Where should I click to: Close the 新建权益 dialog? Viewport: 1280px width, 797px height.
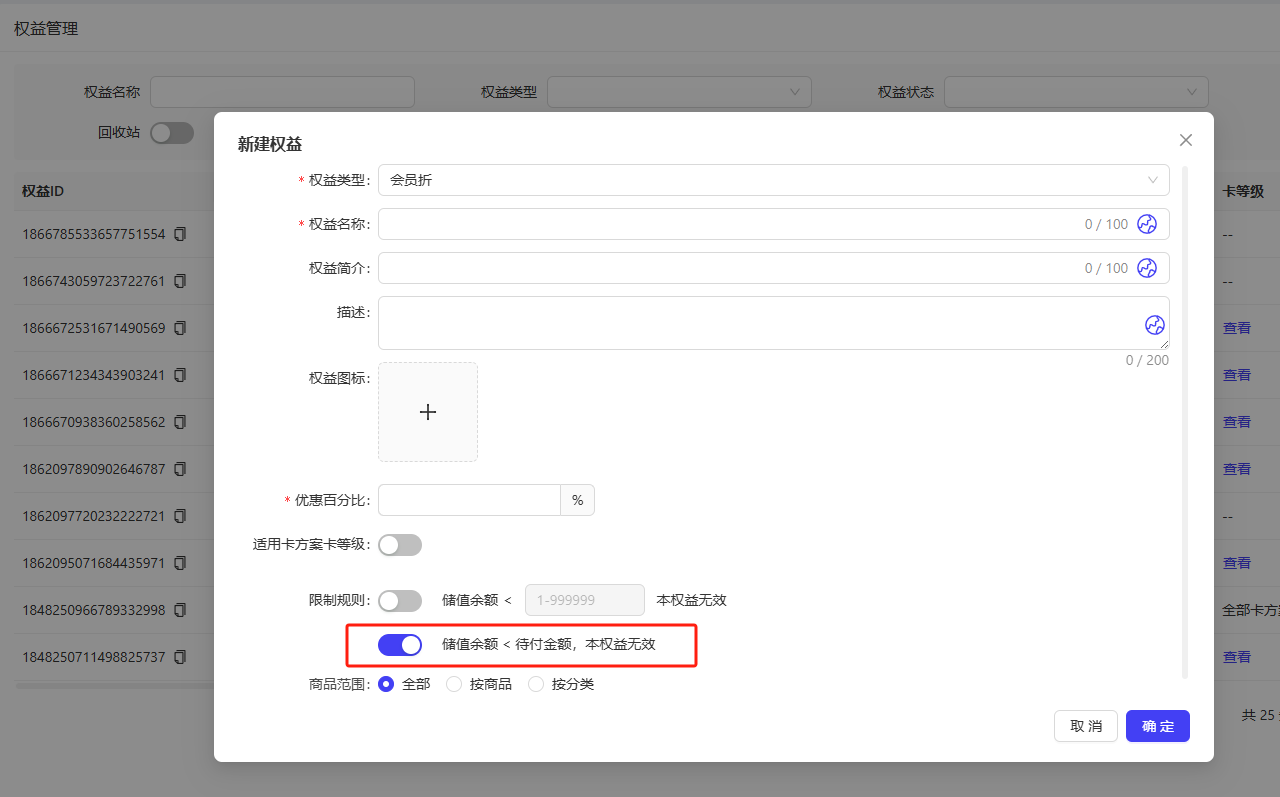pos(1186,140)
